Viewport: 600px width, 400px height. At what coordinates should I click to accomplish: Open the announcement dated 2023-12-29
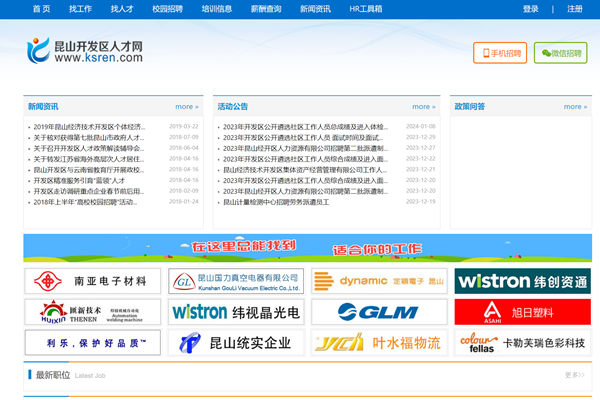tap(303, 137)
